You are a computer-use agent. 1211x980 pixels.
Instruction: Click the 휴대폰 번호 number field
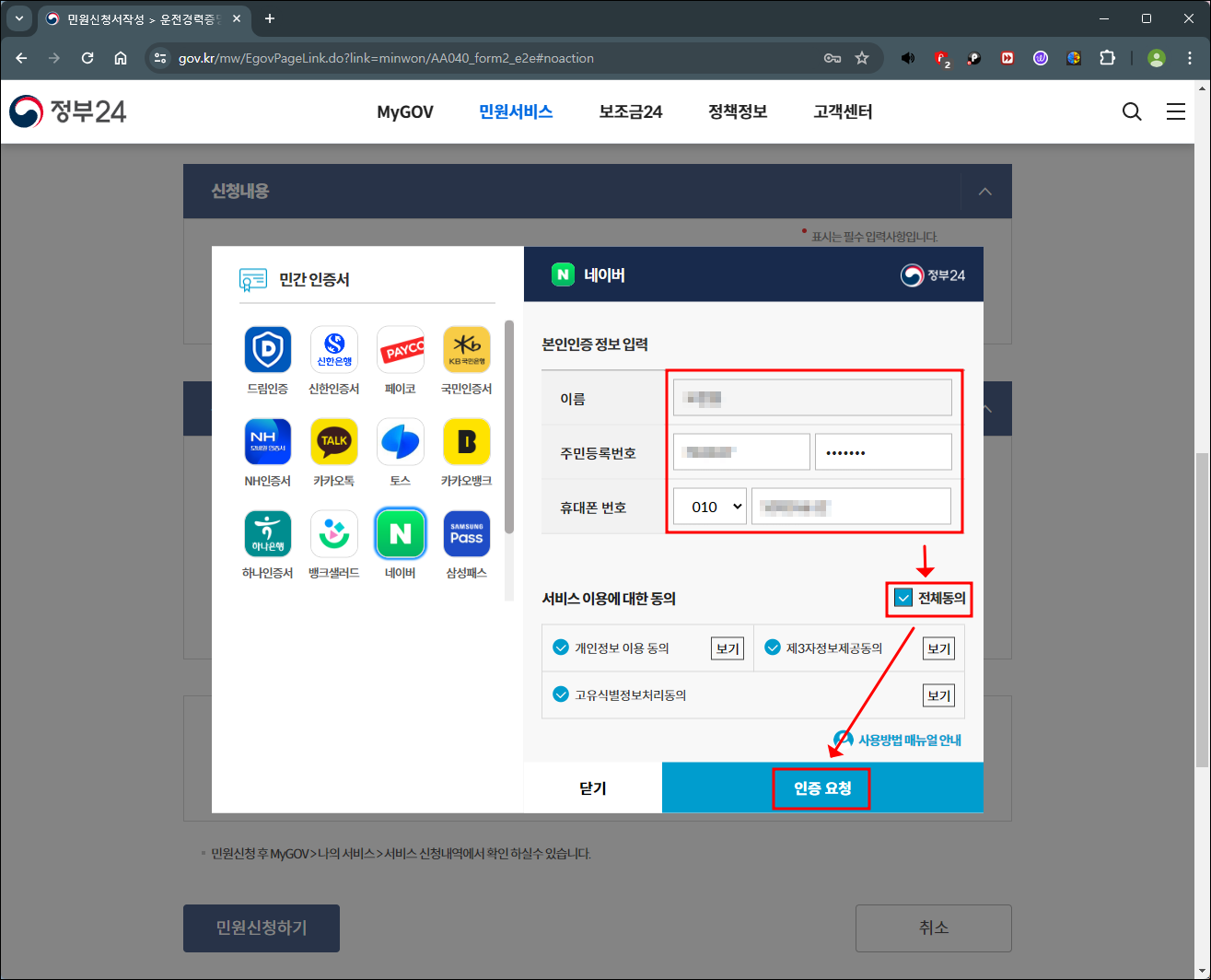coord(851,507)
